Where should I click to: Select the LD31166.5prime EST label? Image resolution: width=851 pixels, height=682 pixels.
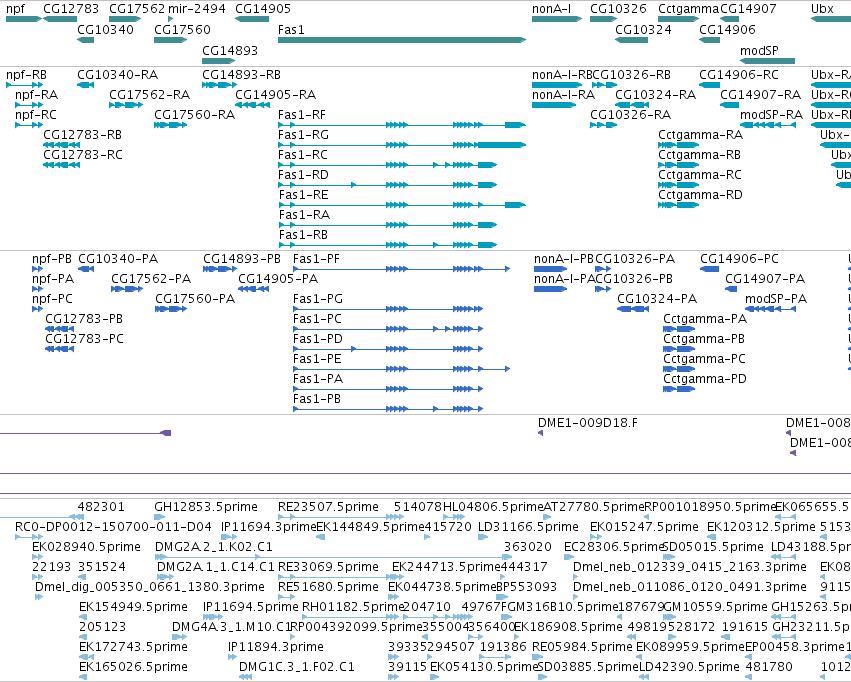point(528,527)
